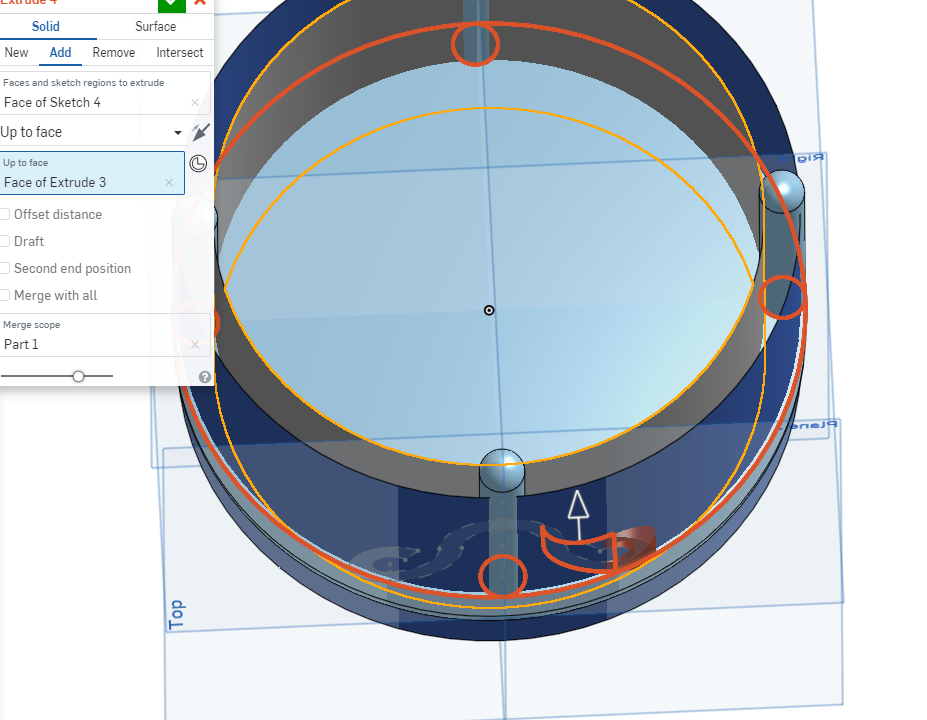This screenshot has height=720, width=927.
Task: Click the Merge scope field
Action: (105, 335)
